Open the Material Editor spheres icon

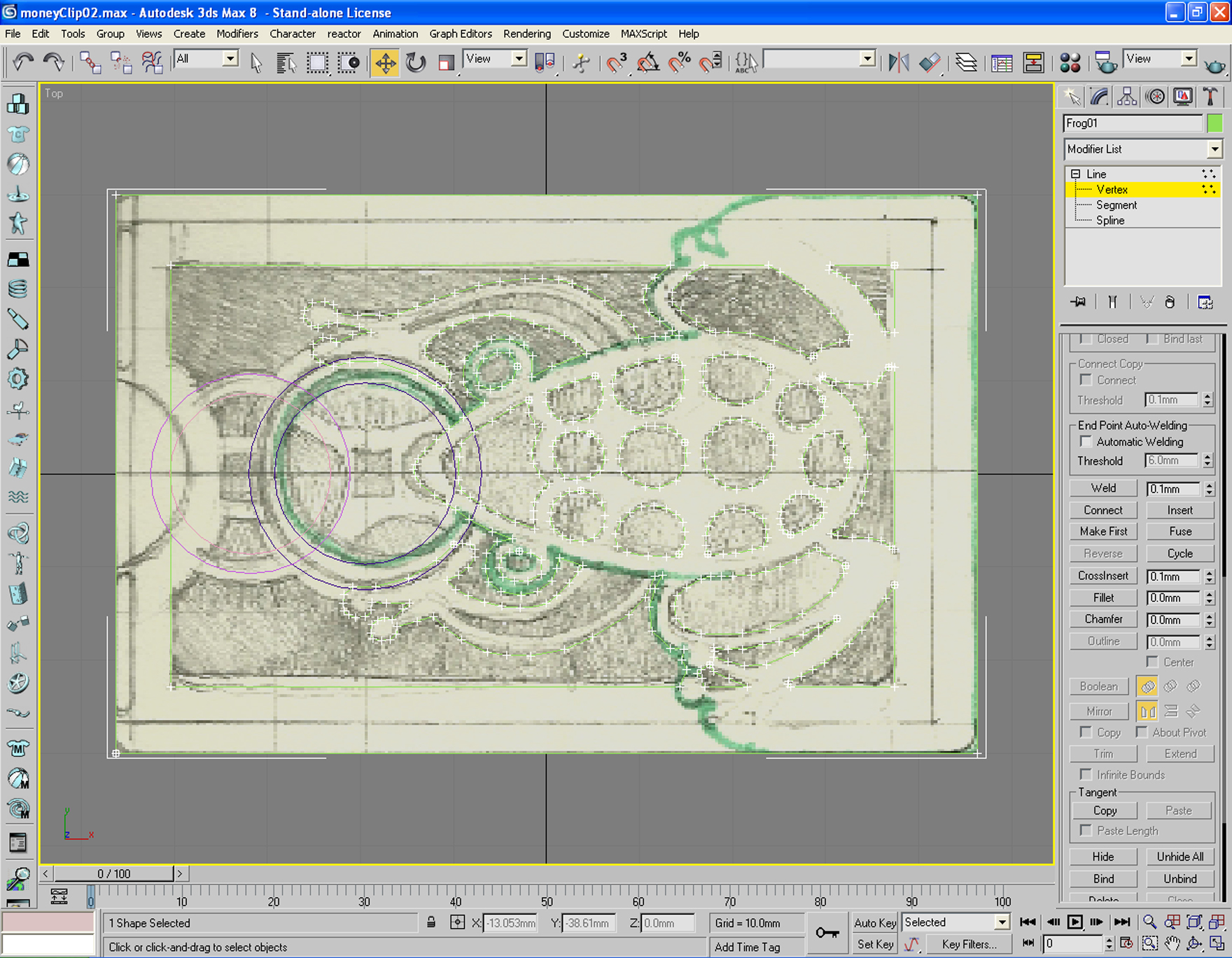[x=1070, y=63]
